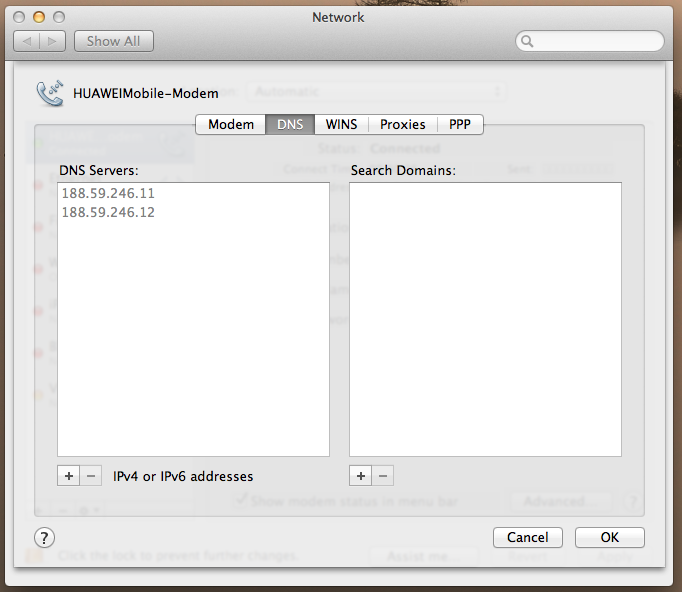This screenshot has width=682, height=592.
Task: Switch to the Proxies tab
Action: pos(403,124)
